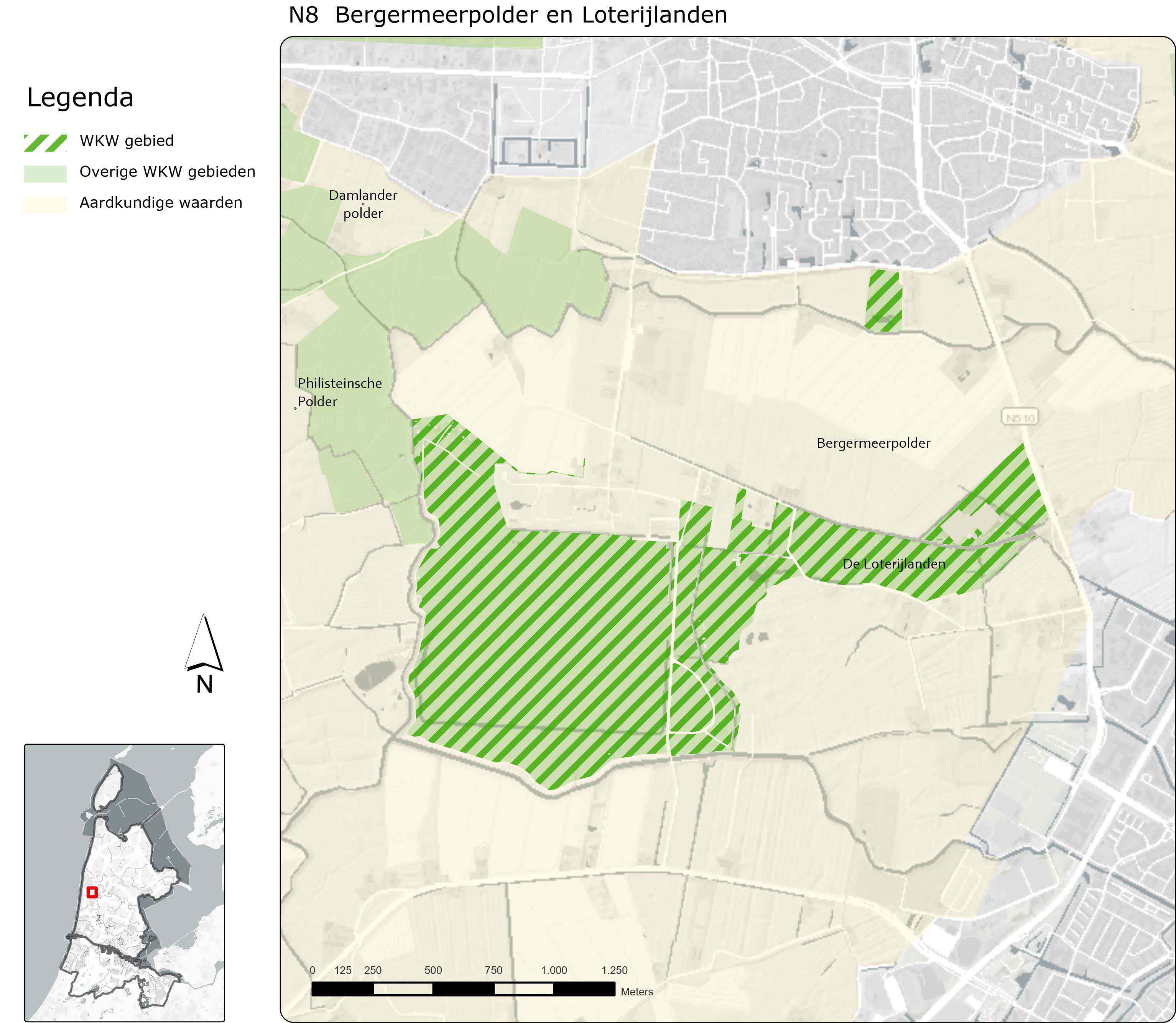The image size is (1176, 1023).
Task: Click the Overige WKW gebieden legend text
Action: [167, 172]
